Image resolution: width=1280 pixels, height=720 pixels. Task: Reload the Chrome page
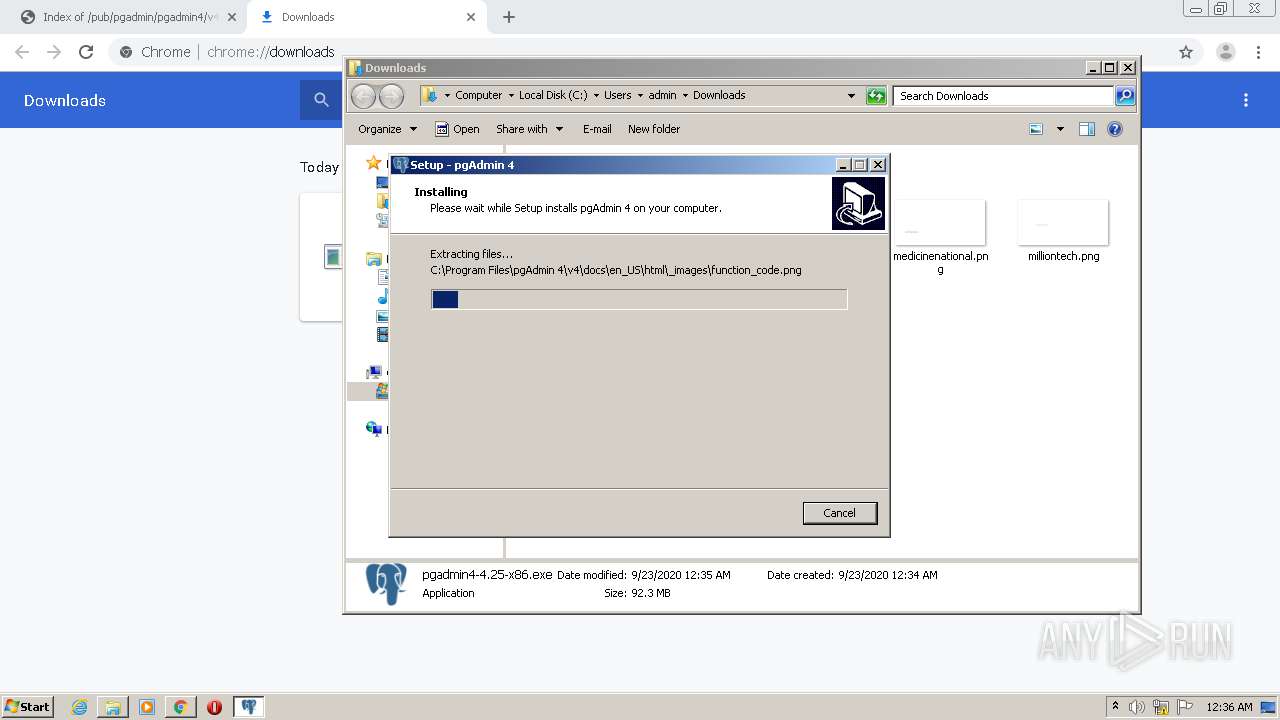point(86,52)
